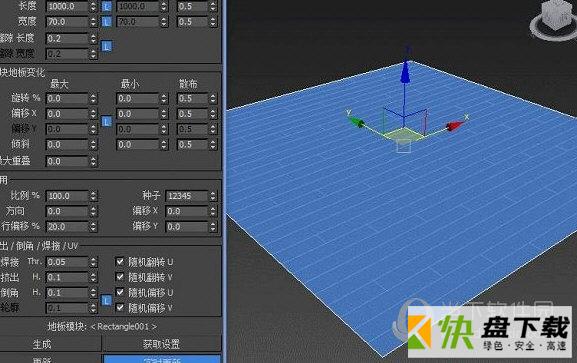Click the 倒角 H. field showing 0.1
Screen dimensions: 577x363
67,293
